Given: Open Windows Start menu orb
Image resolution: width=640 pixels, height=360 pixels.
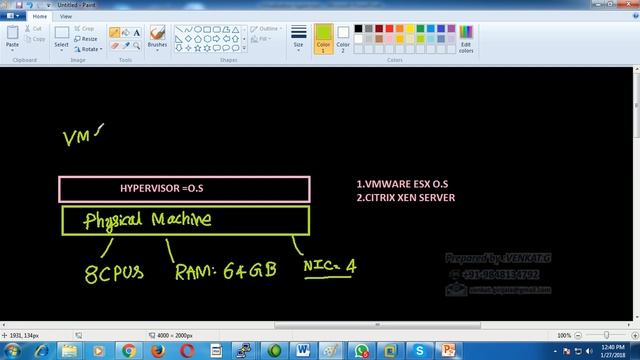Looking at the screenshot, I should coord(12,351).
